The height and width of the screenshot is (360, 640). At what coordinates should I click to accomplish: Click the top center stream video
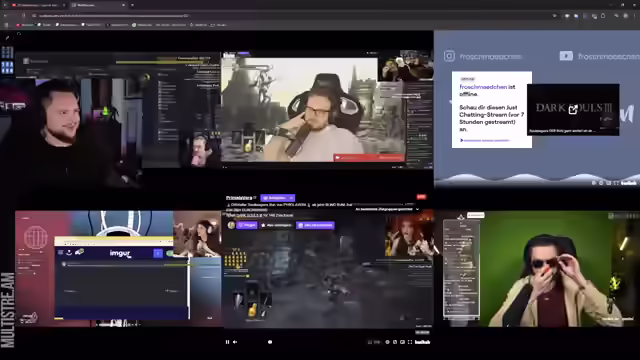[327, 109]
